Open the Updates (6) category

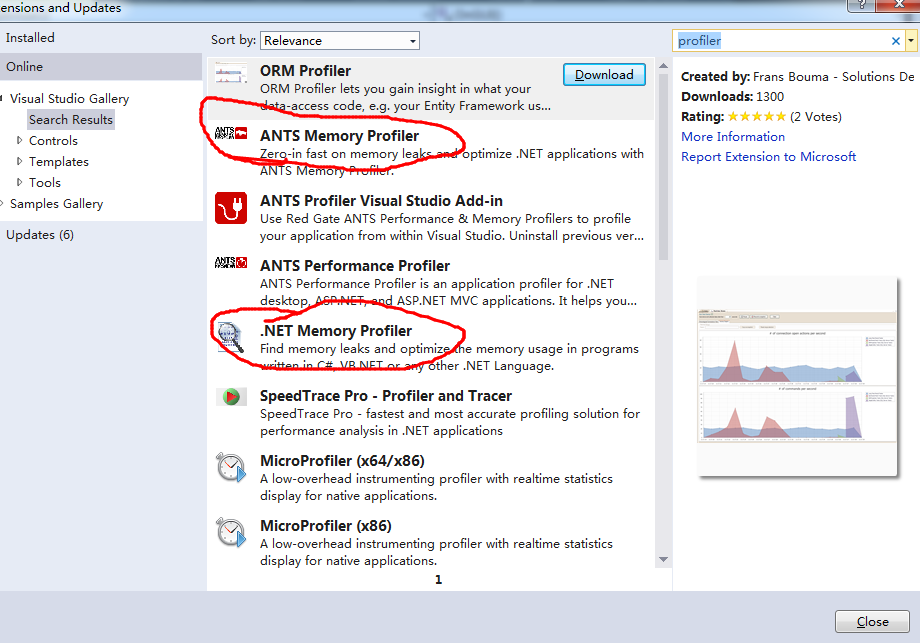pyautogui.click(x=40, y=235)
